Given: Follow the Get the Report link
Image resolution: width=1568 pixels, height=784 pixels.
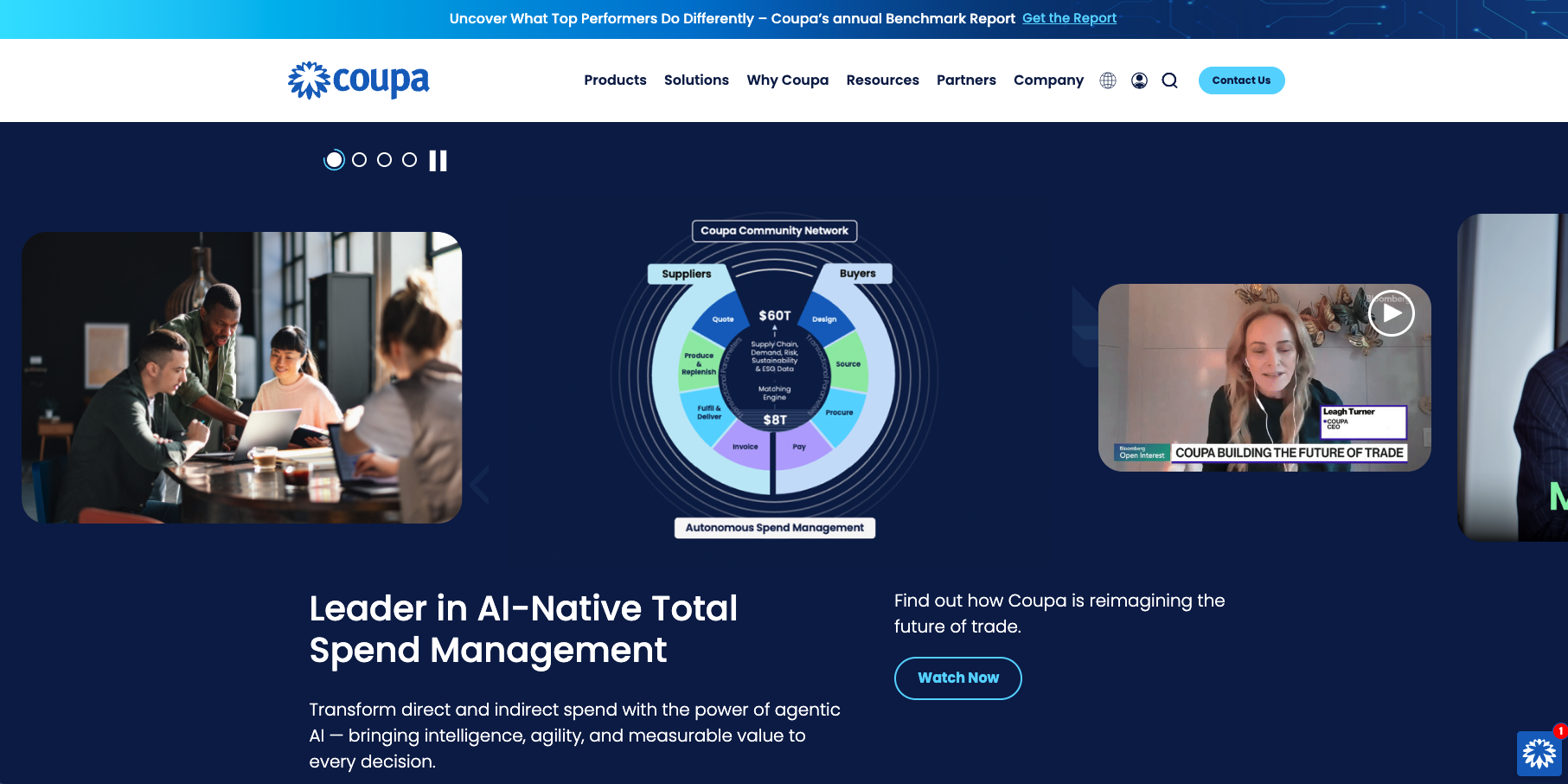Looking at the screenshot, I should [1069, 18].
